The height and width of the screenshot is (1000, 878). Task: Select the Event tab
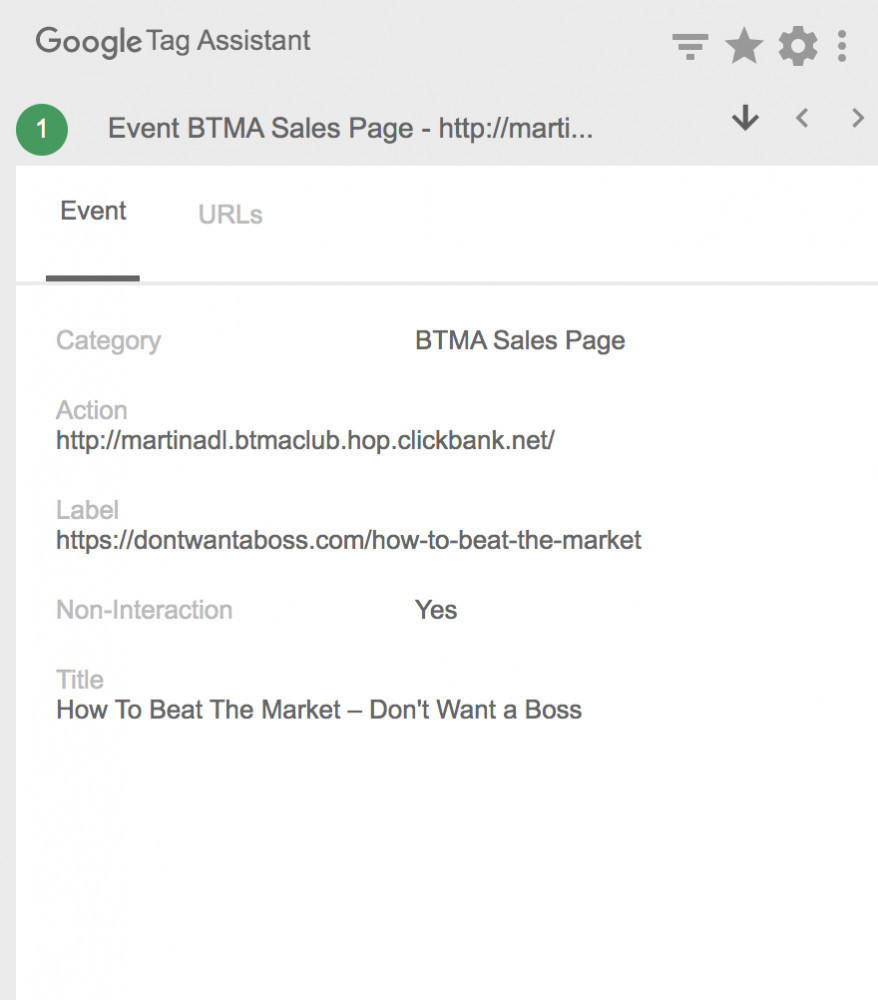click(x=93, y=210)
